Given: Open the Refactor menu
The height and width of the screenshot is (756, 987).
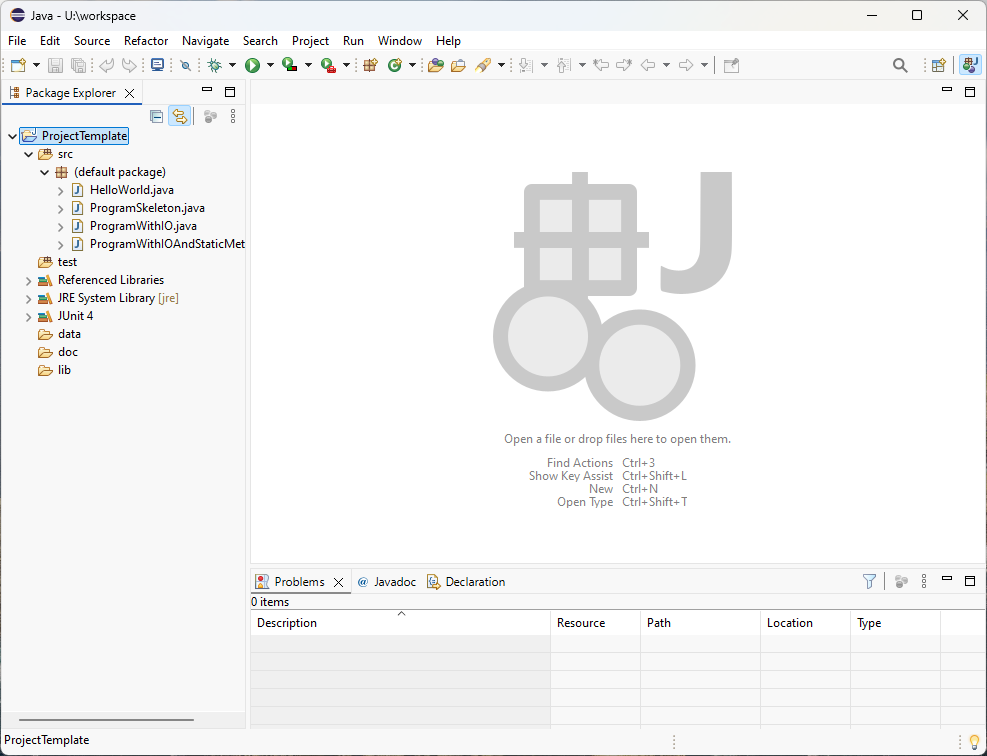Looking at the screenshot, I should tap(146, 41).
